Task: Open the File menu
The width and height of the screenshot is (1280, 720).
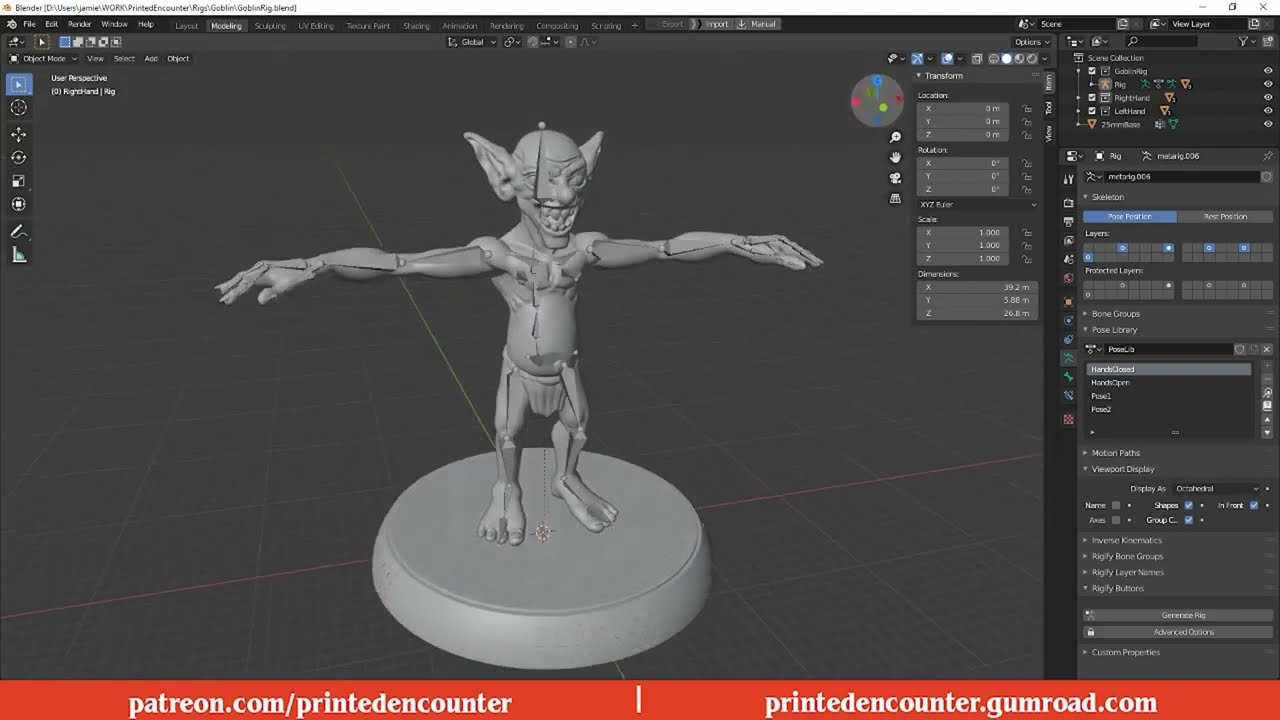Action: pyautogui.click(x=29, y=24)
